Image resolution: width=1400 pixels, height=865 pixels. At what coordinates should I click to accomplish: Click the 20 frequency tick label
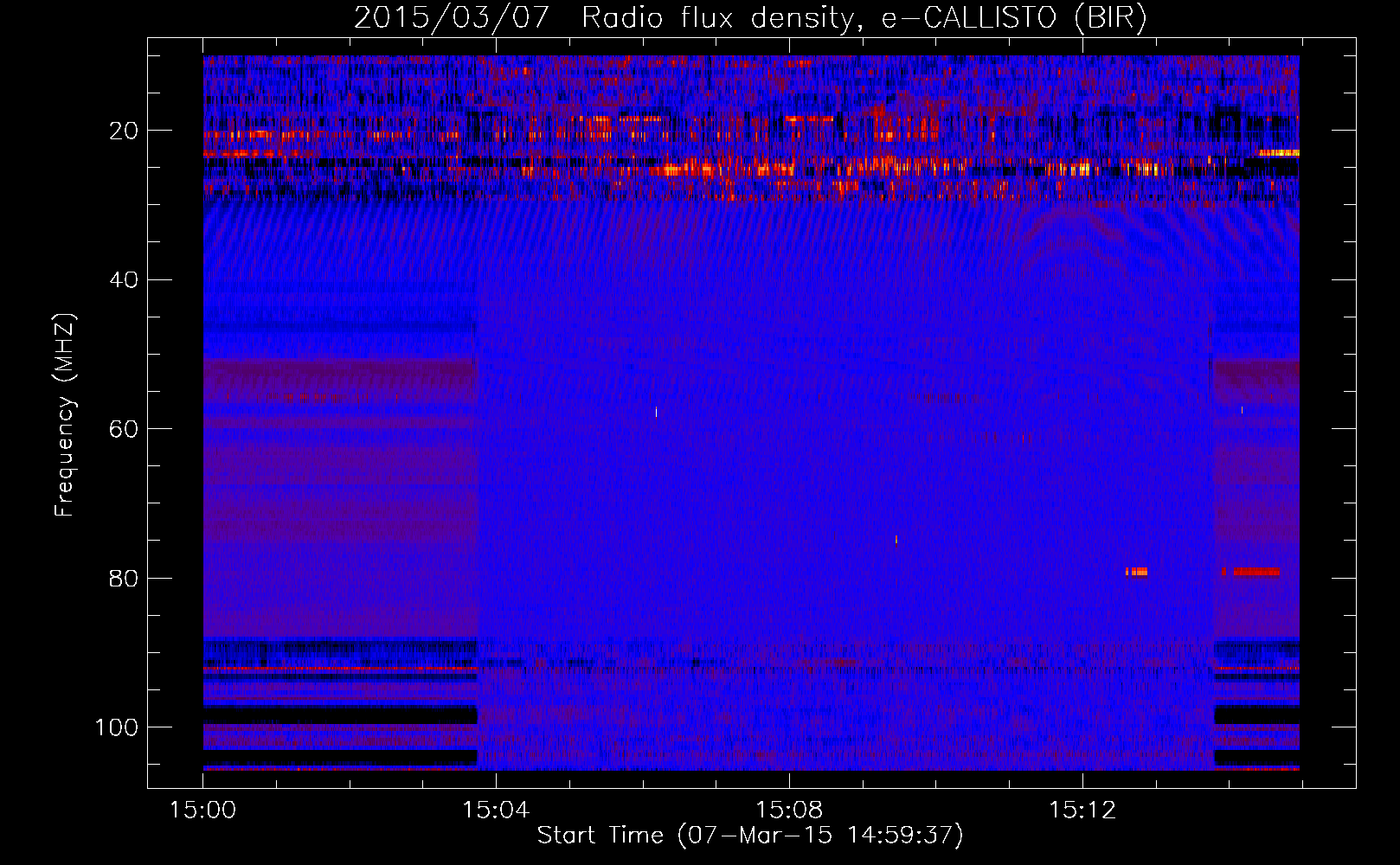pos(124,131)
